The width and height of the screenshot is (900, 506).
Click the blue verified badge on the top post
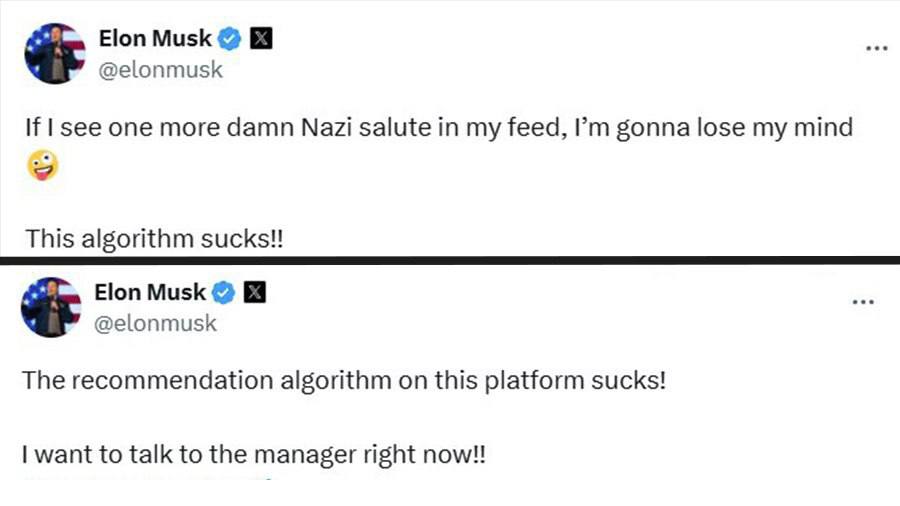[229, 40]
